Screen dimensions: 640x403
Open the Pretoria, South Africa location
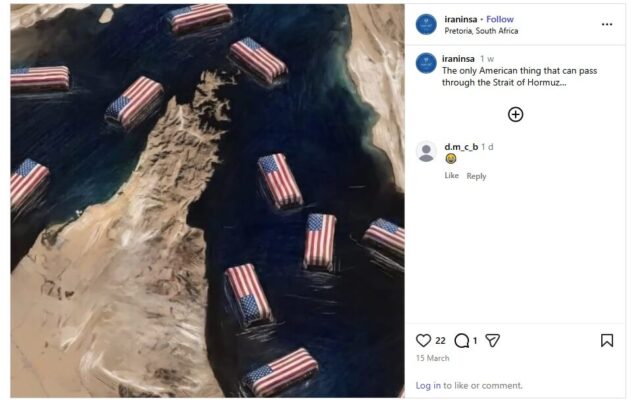pyautogui.click(x=481, y=31)
